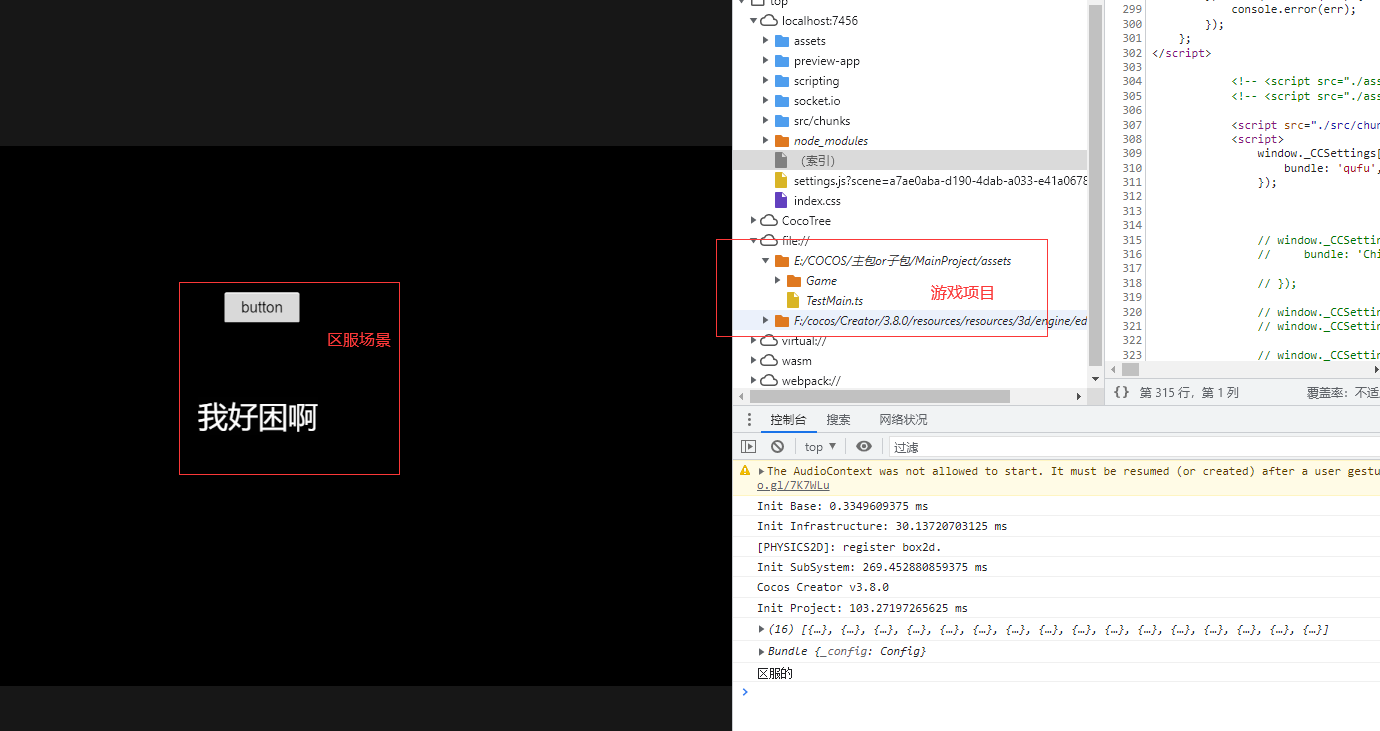
Task: Click the closing '</script>' code line
Action: 1181,53
